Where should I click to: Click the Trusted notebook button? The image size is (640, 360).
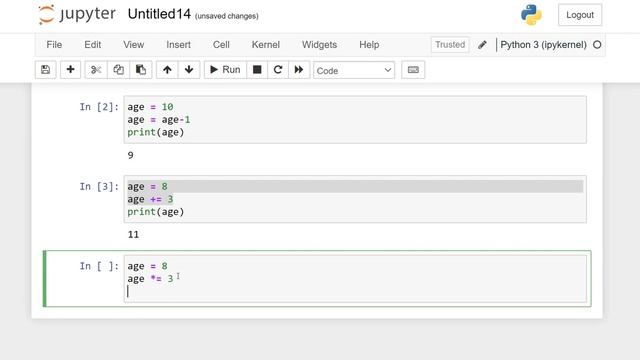click(450, 45)
